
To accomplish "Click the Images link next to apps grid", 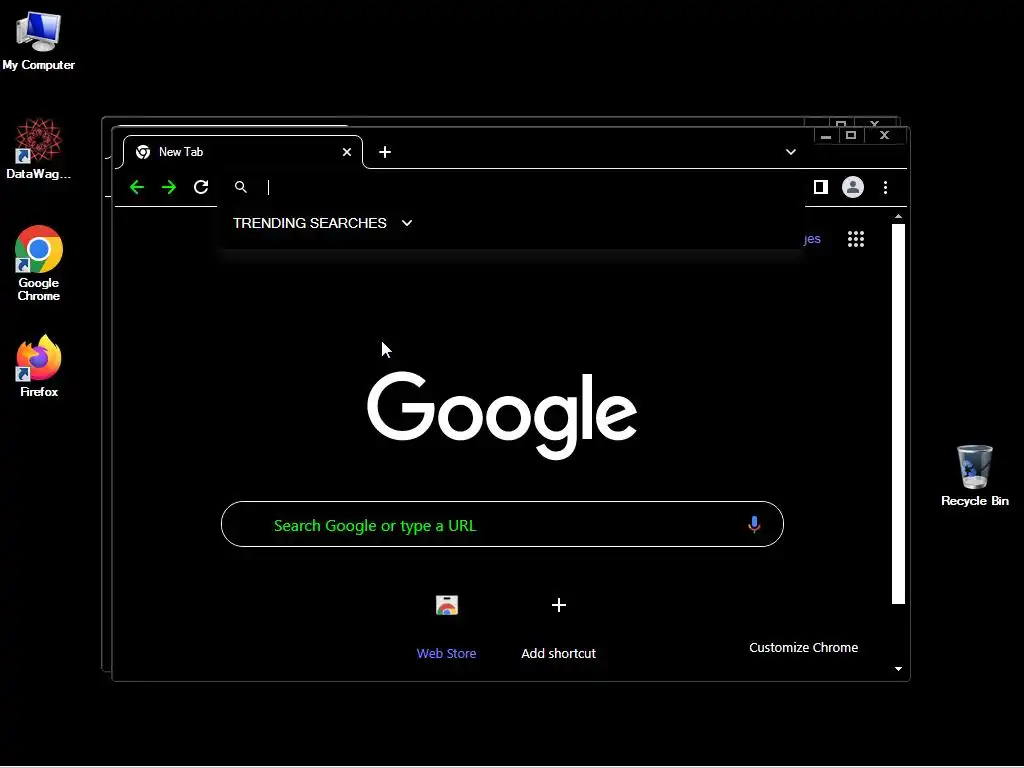I will (x=812, y=239).
